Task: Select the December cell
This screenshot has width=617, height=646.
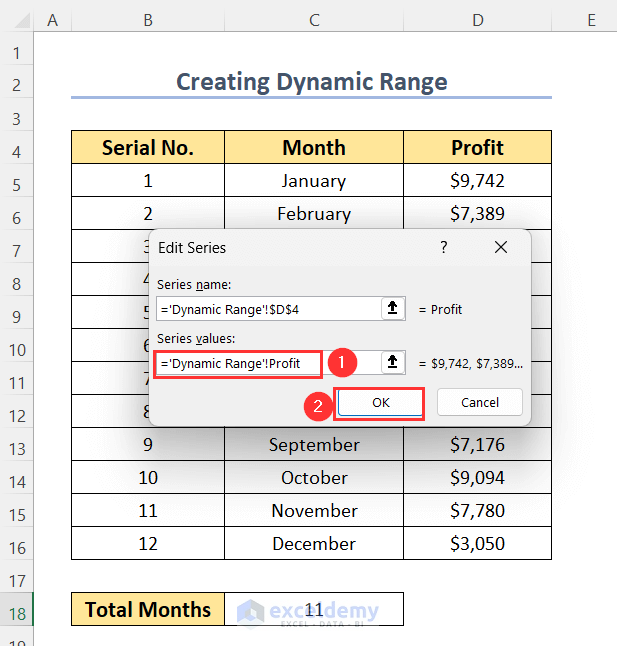Action: click(x=314, y=544)
